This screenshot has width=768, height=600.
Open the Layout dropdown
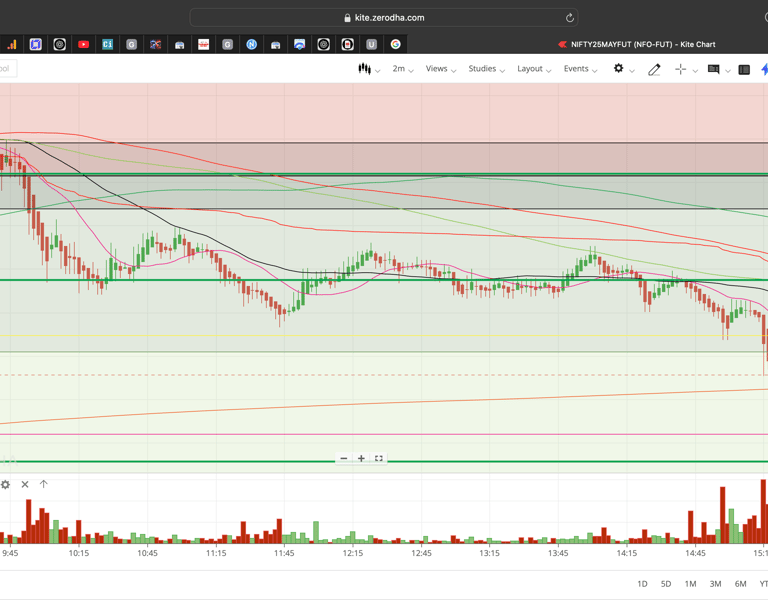534,69
